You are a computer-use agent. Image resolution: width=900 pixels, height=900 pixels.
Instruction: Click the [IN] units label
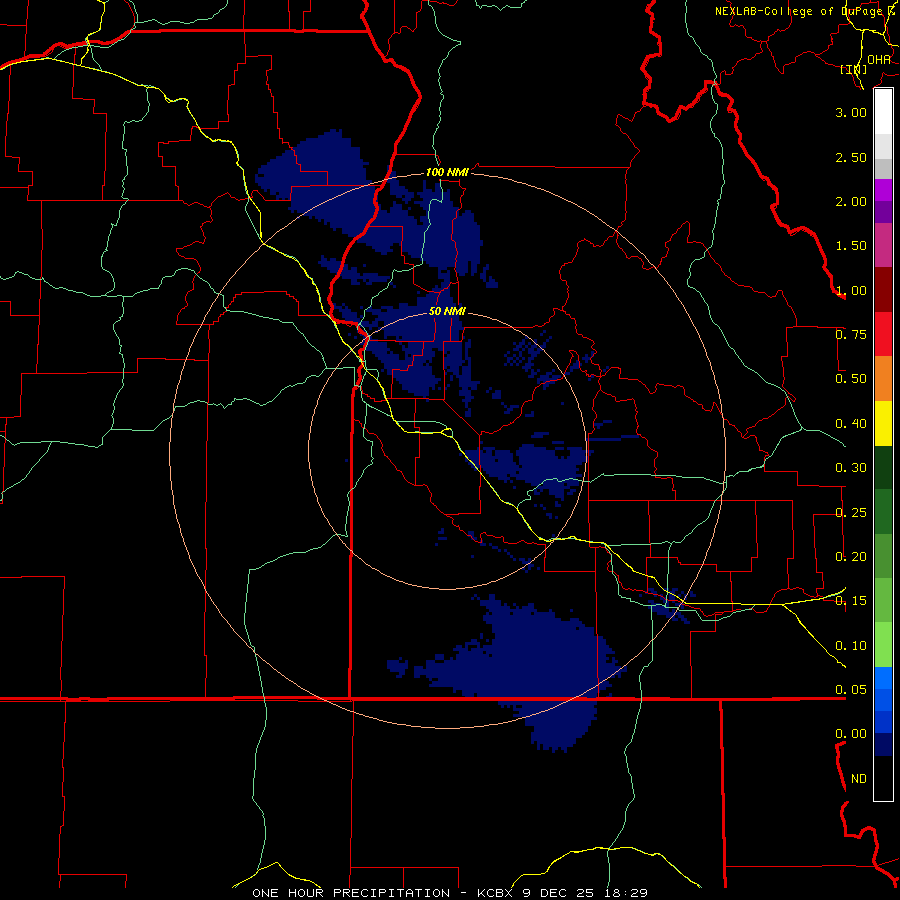[x=854, y=69]
